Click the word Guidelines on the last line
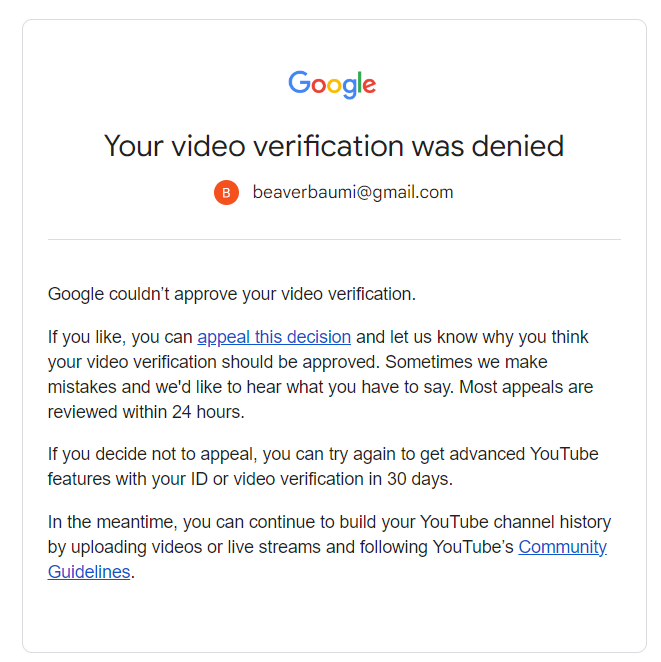 89,572
